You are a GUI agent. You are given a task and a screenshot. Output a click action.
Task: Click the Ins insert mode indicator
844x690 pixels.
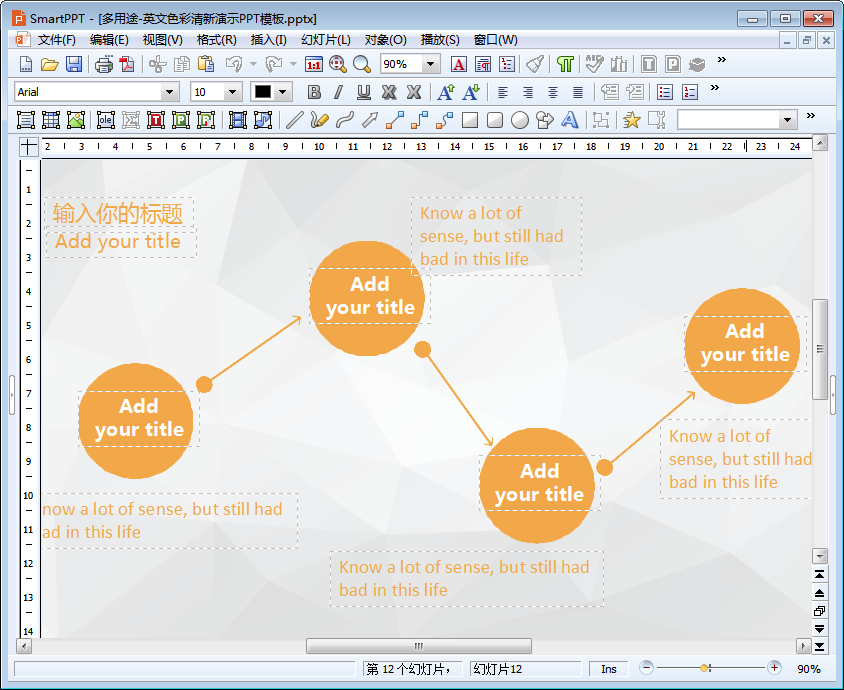pos(609,669)
